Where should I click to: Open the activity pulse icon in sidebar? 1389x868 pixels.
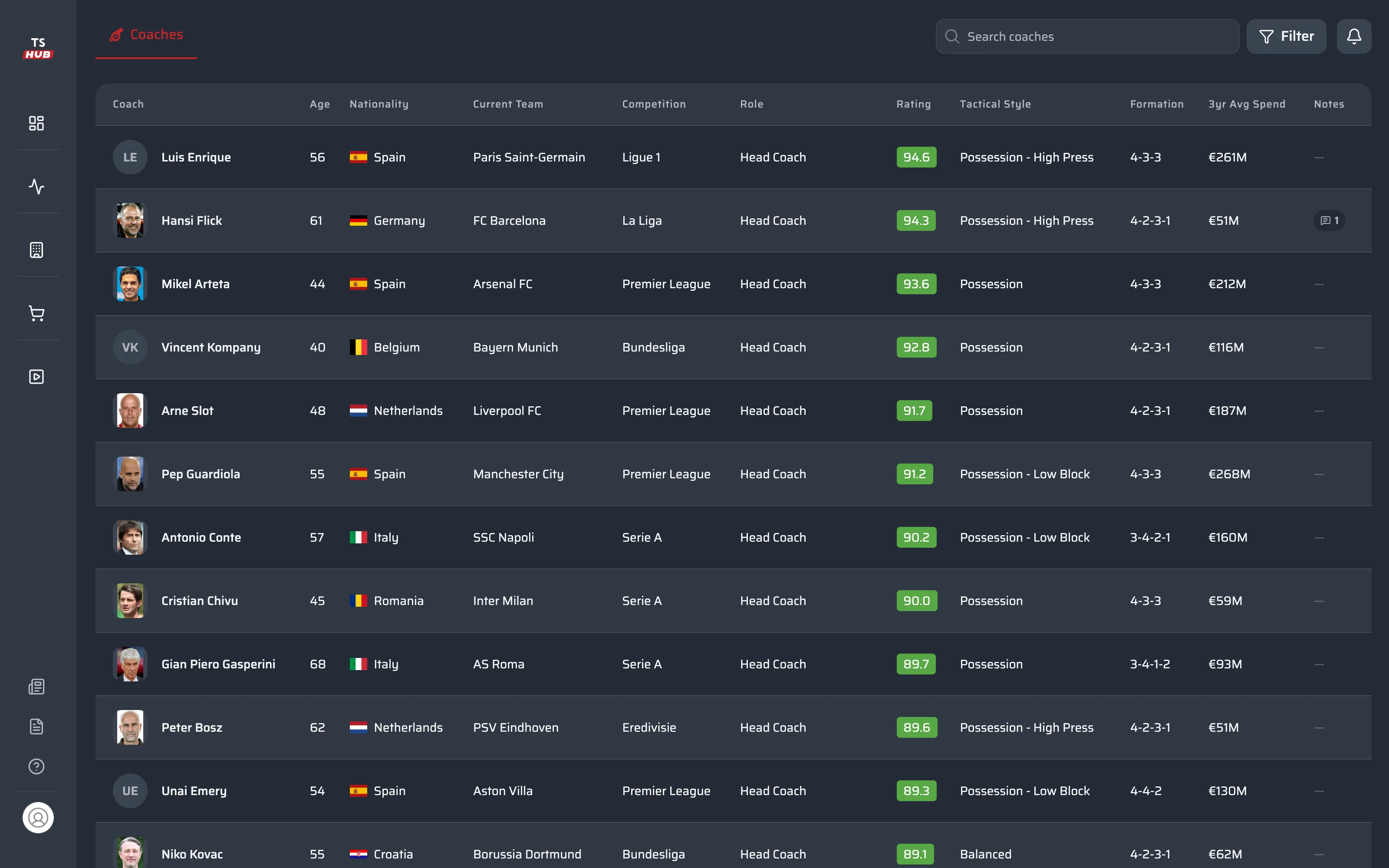pyautogui.click(x=37, y=187)
